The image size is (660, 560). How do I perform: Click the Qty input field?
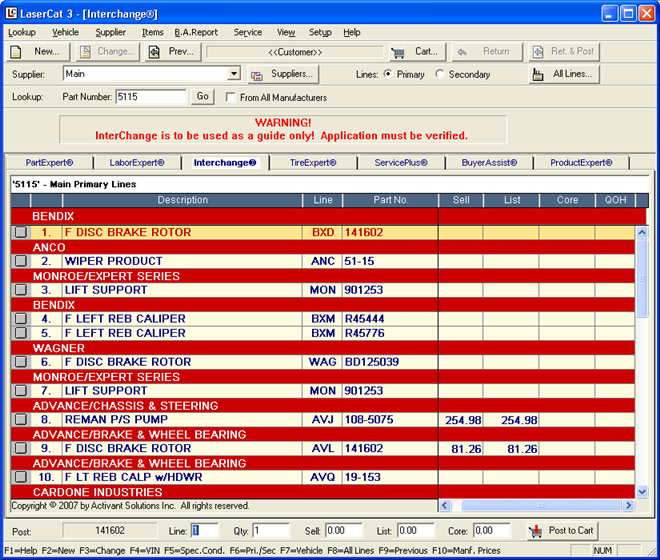[270, 531]
